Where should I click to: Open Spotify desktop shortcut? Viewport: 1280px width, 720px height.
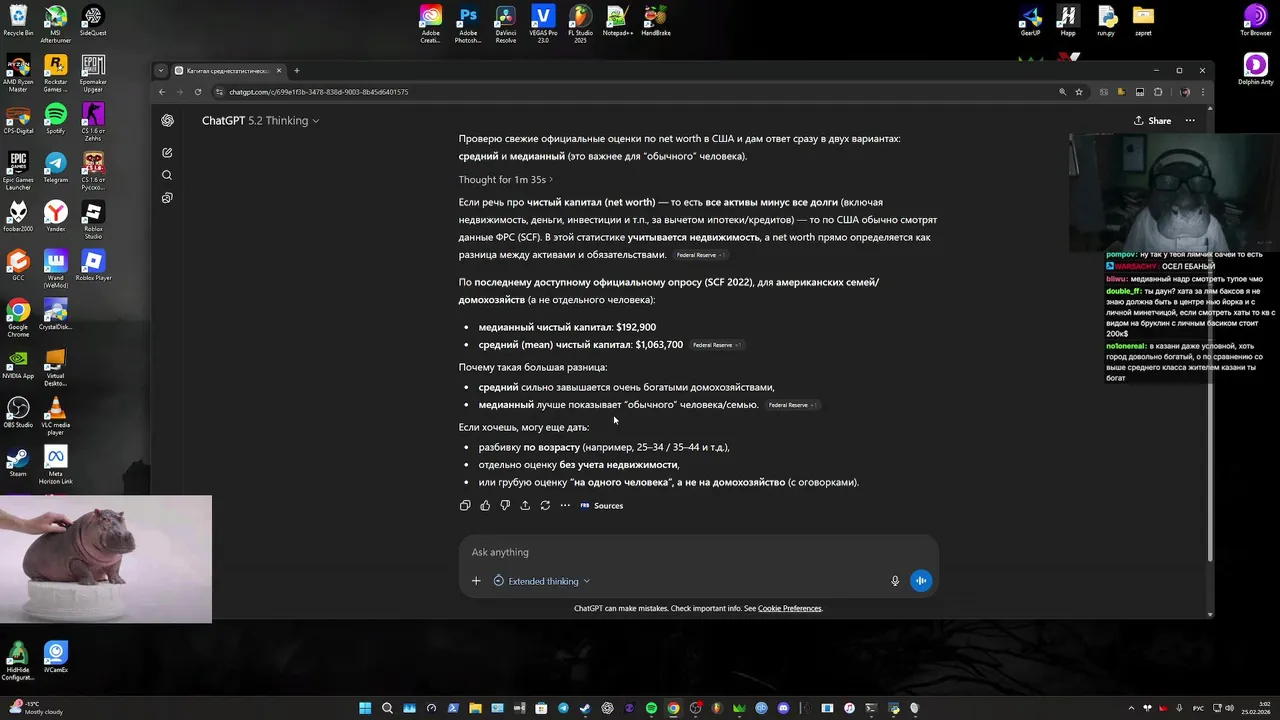click(56, 117)
